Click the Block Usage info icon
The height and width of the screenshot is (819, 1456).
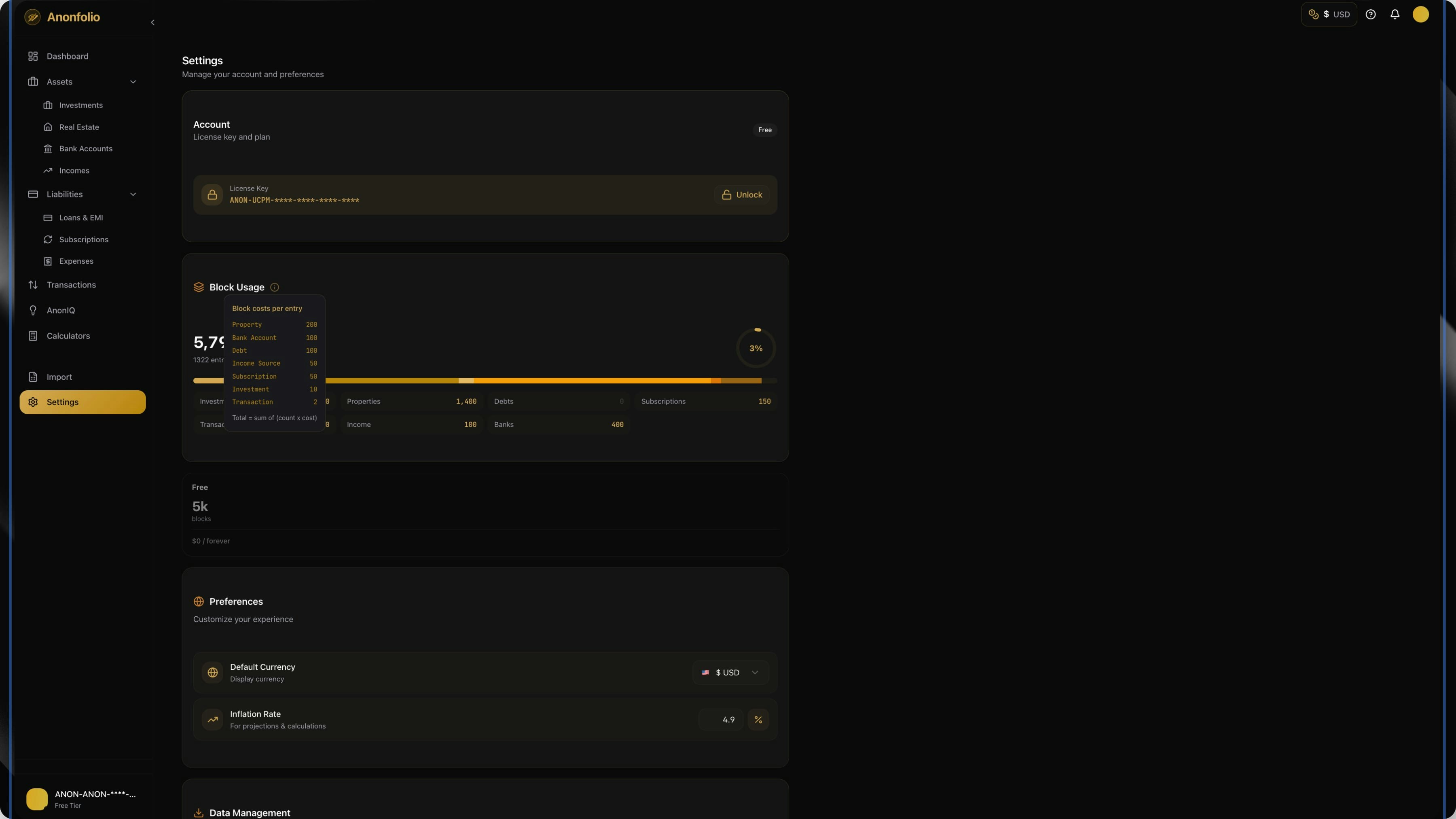click(275, 287)
